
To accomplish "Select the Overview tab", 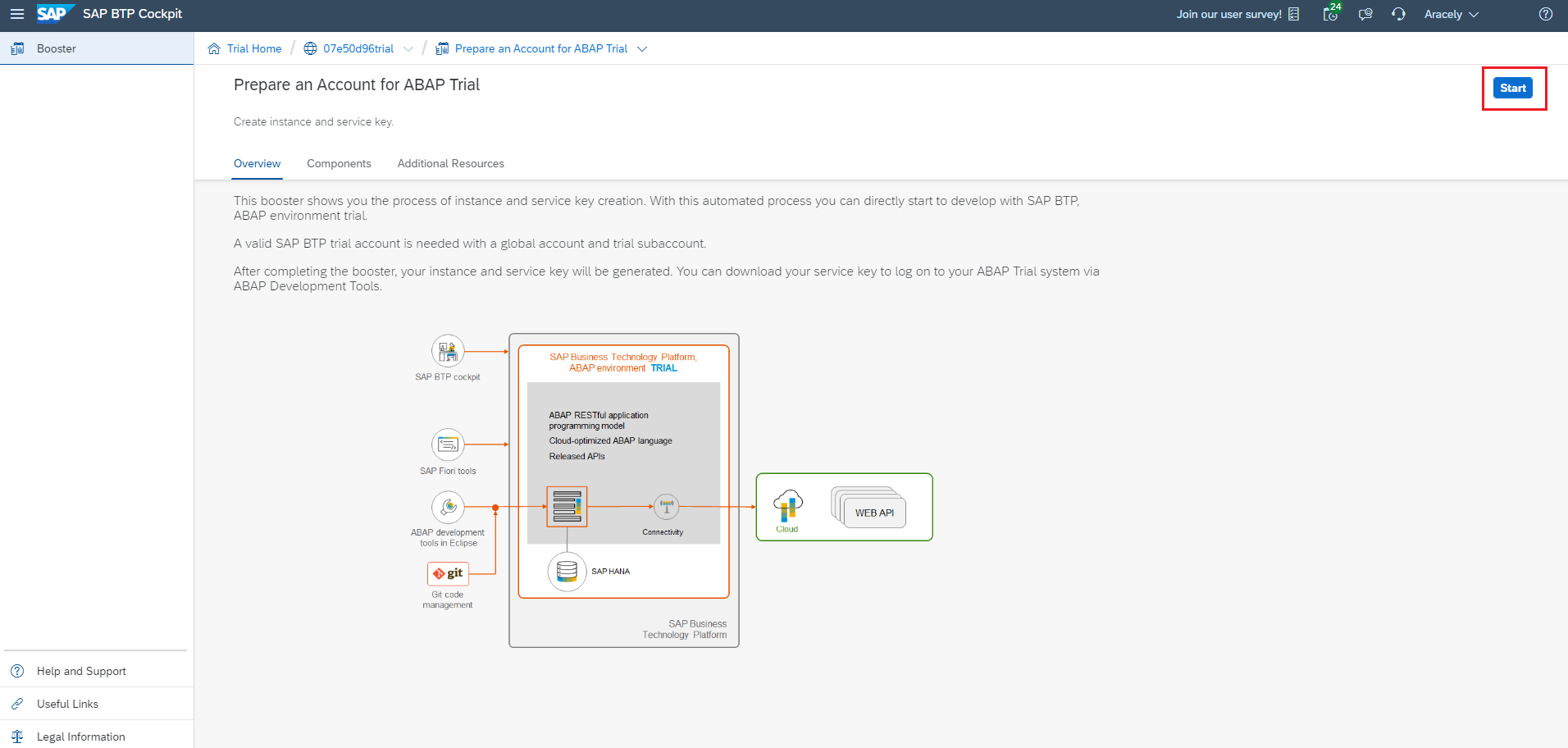I will [x=257, y=163].
